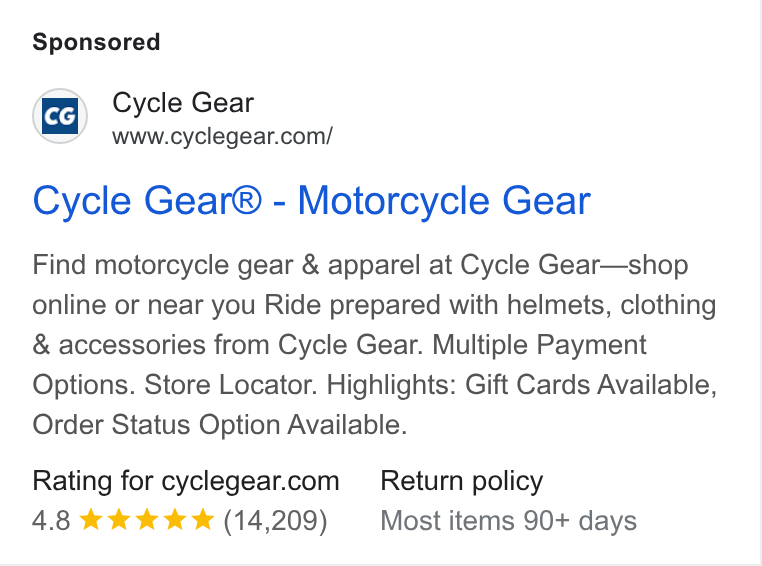Screen dimensions: 762x566
Task: Click the www.cyclegear.com/ URL text
Action: point(222,137)
